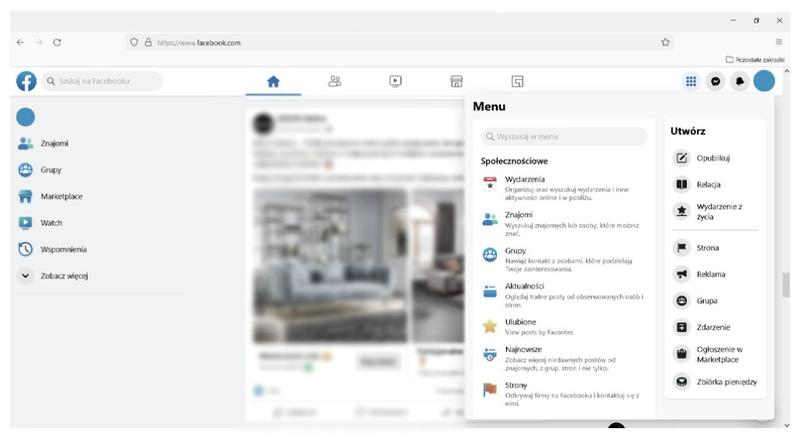
Task: Open Najnowsze in the Menu list
Action: pos(564,358)
